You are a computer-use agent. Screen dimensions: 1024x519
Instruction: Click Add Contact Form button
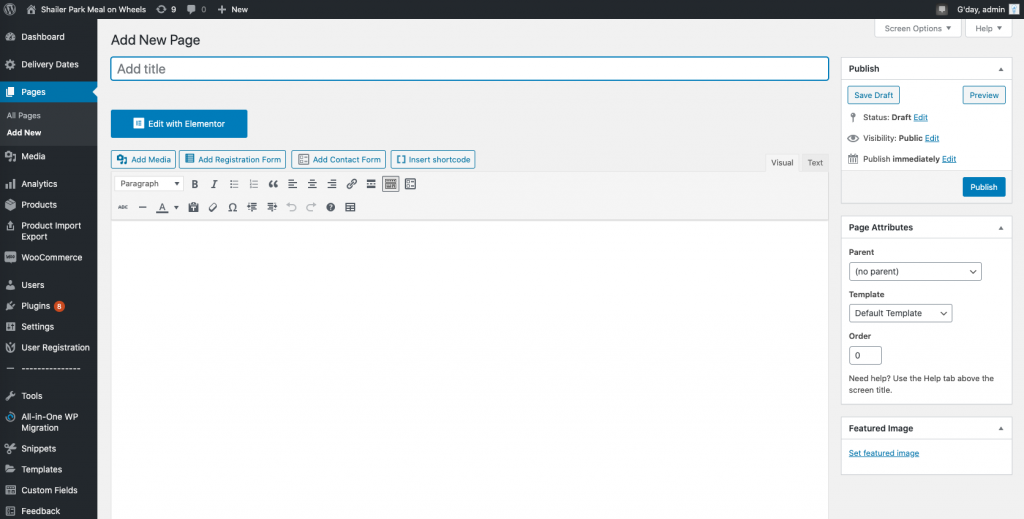pyautogui.click(x=338, y=159)
